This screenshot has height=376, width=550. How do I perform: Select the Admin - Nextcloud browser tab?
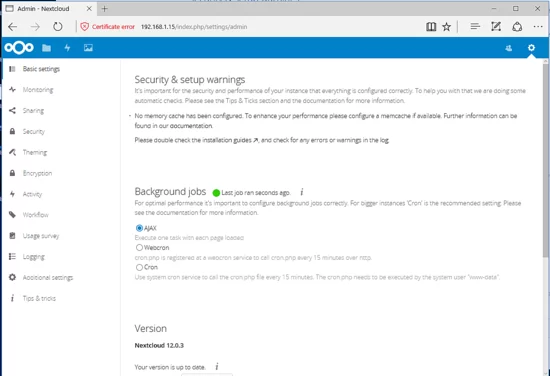pos(49,8)
